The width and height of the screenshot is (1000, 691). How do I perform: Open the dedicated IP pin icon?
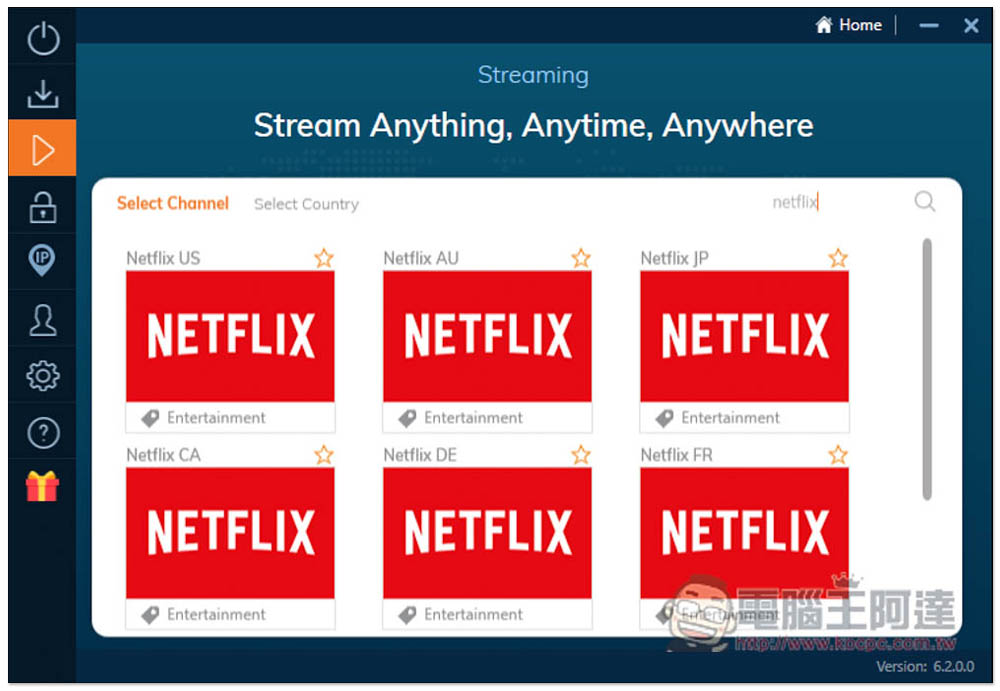coord(42,261)
